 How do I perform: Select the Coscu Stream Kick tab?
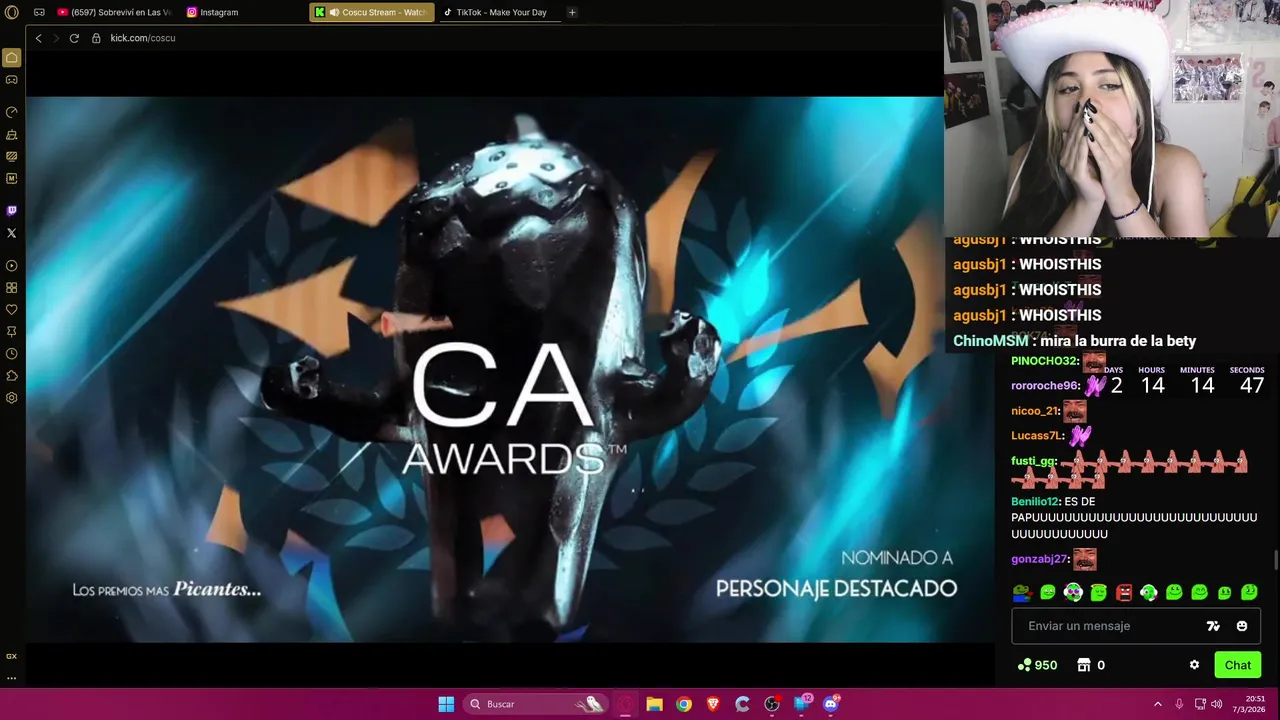point(372,12)
